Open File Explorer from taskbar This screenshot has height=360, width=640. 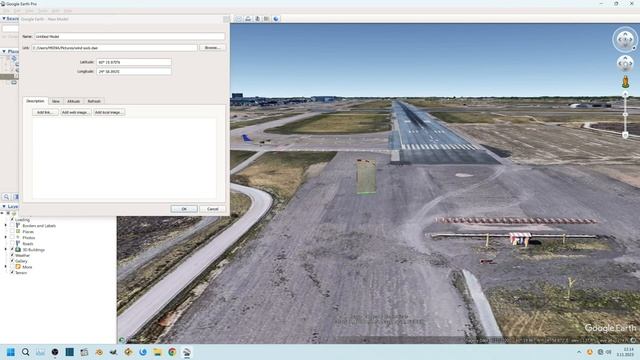158,352
